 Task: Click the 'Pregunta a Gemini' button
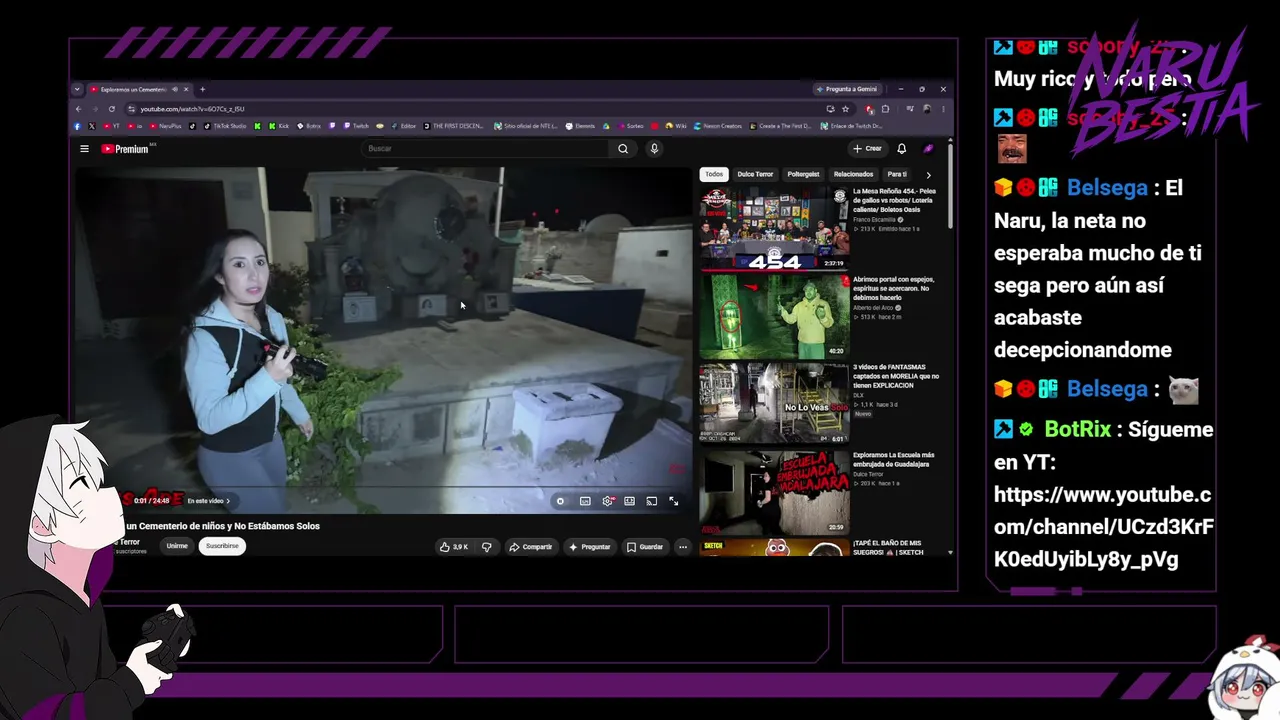[849, 89]
